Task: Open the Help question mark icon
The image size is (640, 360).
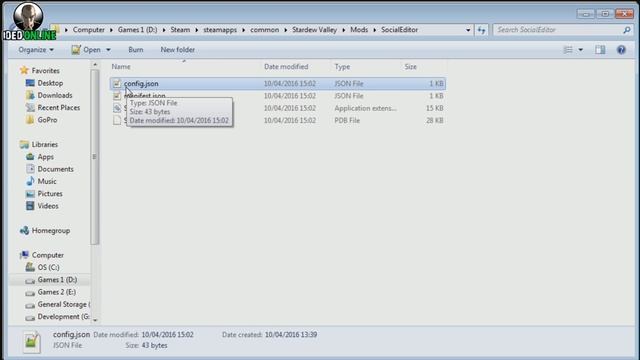Action: (x=621, y=50)
